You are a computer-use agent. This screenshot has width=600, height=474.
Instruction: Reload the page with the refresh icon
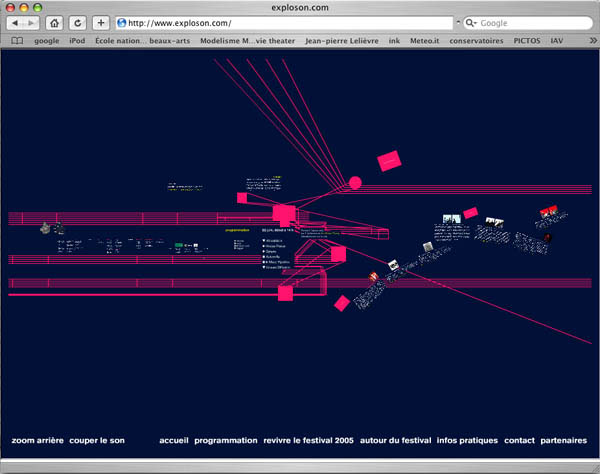pos(77,22)
